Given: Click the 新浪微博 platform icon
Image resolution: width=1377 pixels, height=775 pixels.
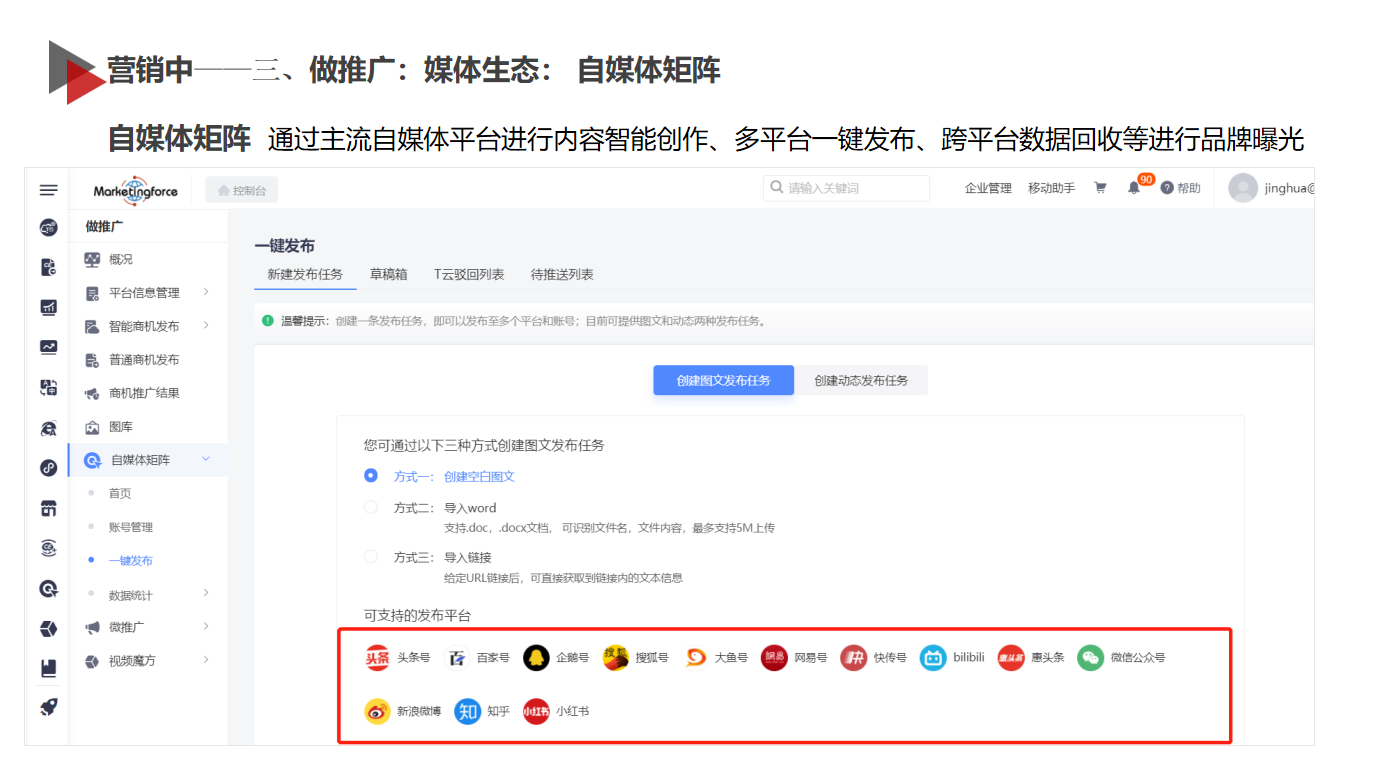Looking at the screenshot, I should point(377,712).
